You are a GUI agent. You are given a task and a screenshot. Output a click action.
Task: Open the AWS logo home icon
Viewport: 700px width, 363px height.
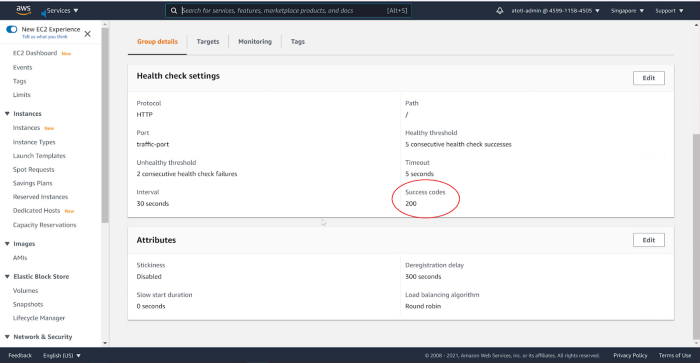click(23, 10)
